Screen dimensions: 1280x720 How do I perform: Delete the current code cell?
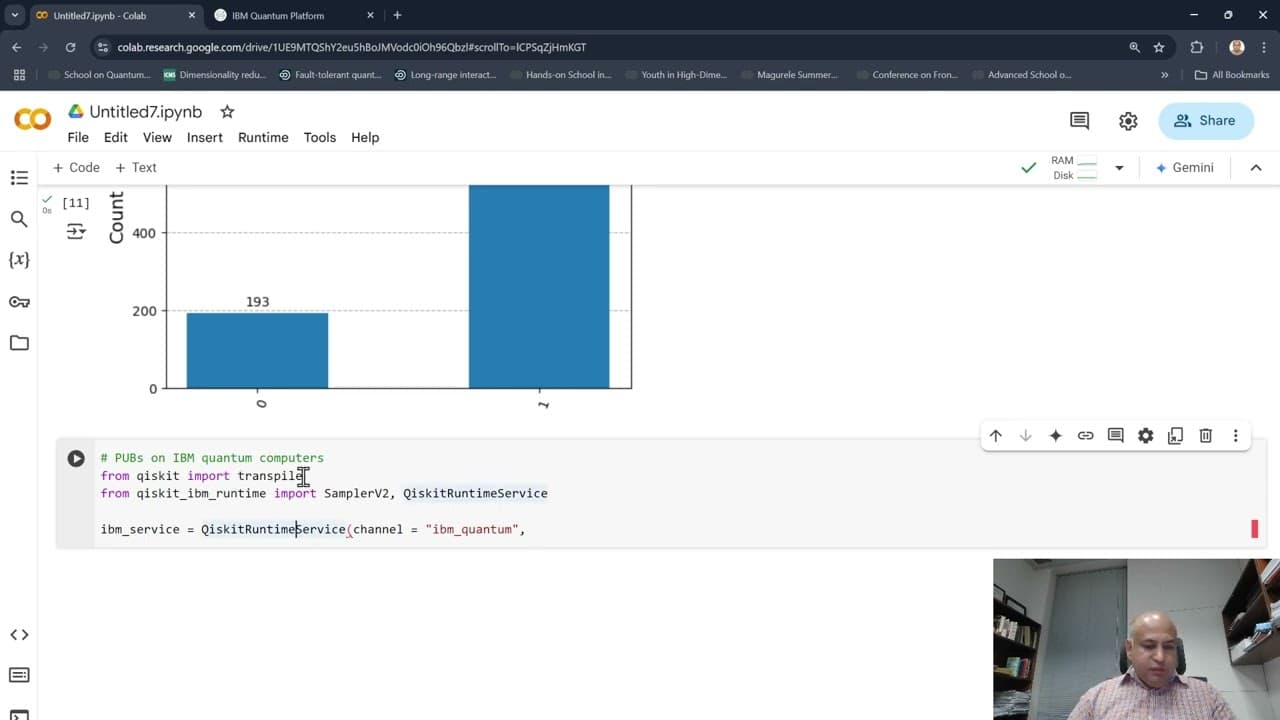pos(1205,435)
